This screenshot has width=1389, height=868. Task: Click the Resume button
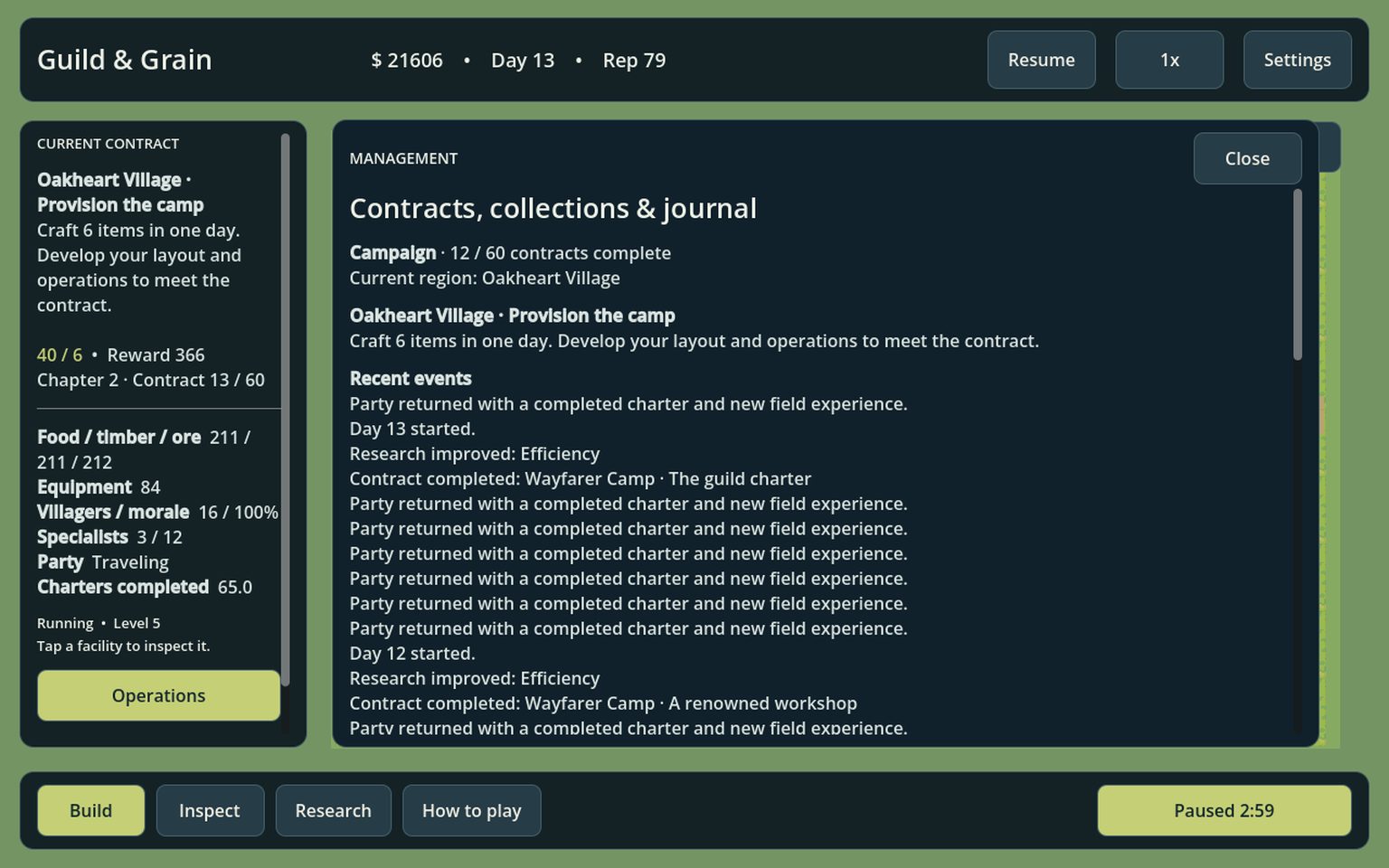point(1041,60)
